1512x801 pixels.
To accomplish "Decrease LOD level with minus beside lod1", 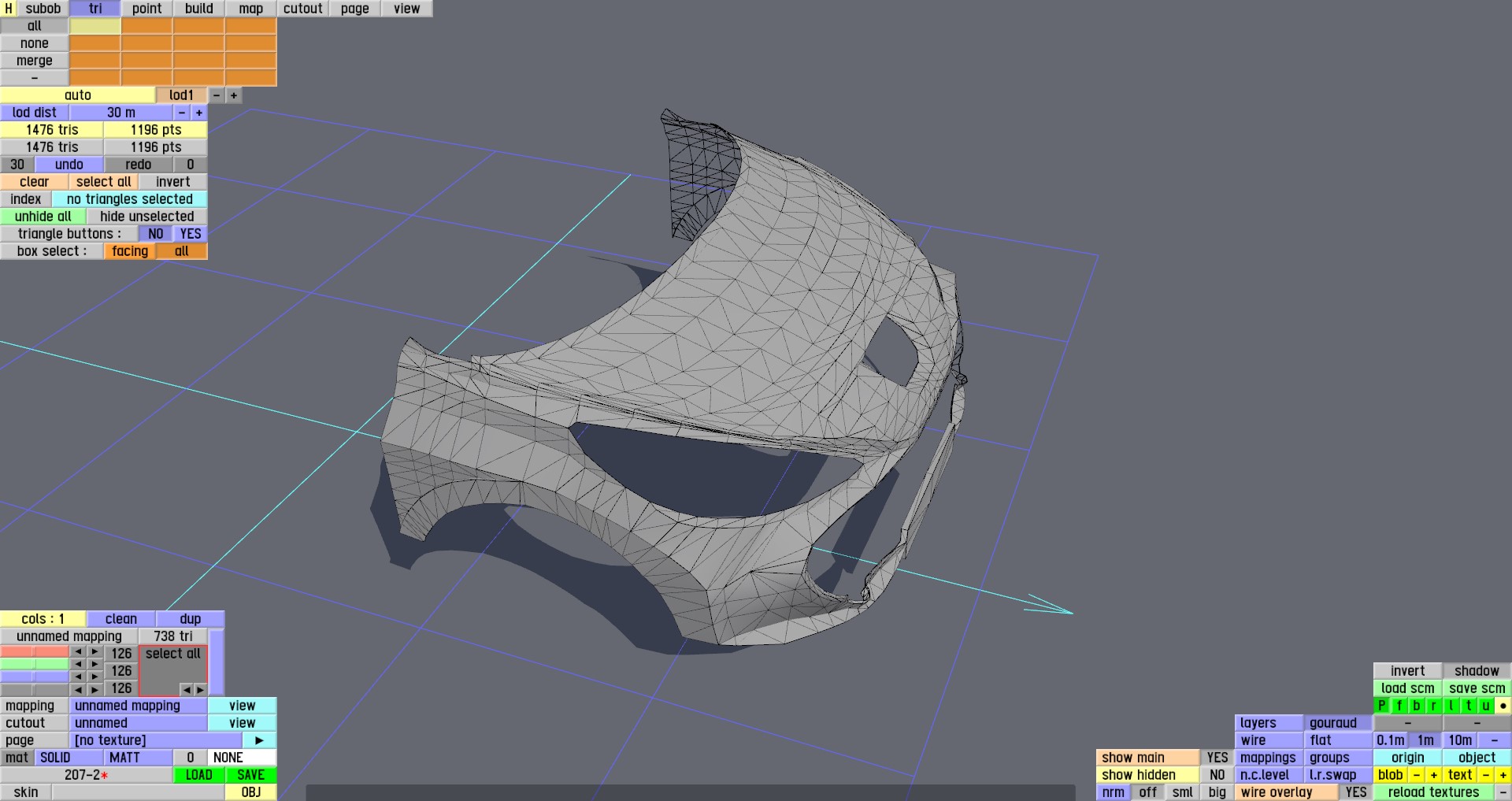I will point(217,95).
